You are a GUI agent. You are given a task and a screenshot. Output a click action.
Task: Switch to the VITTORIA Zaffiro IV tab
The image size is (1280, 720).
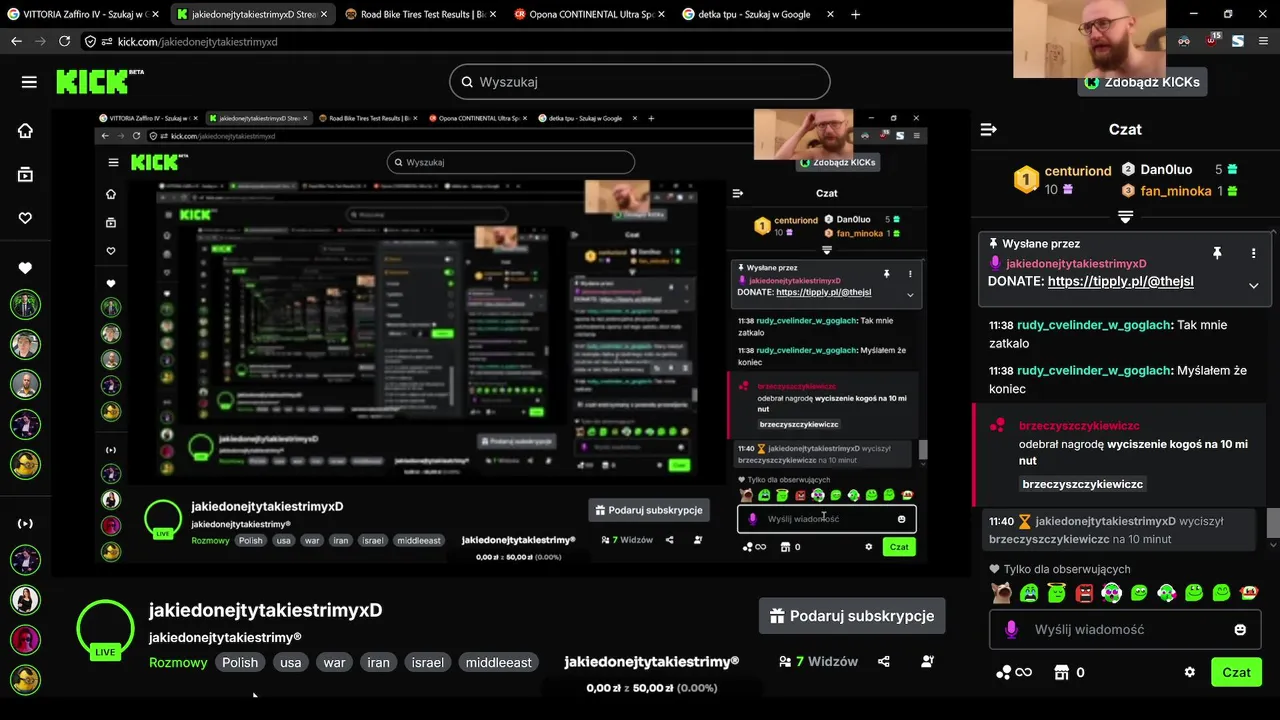(85, 14)
